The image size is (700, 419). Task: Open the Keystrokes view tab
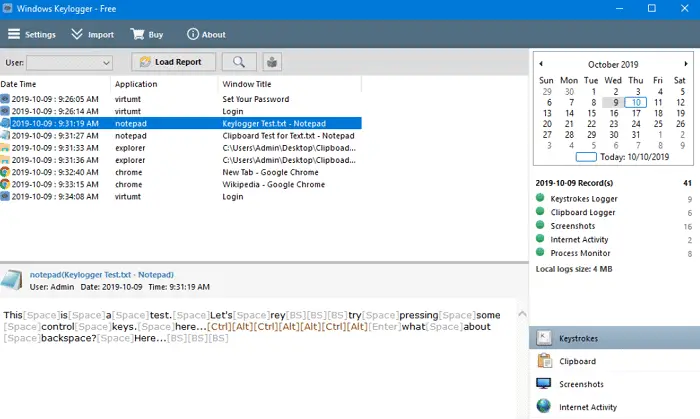pos(614,338)
